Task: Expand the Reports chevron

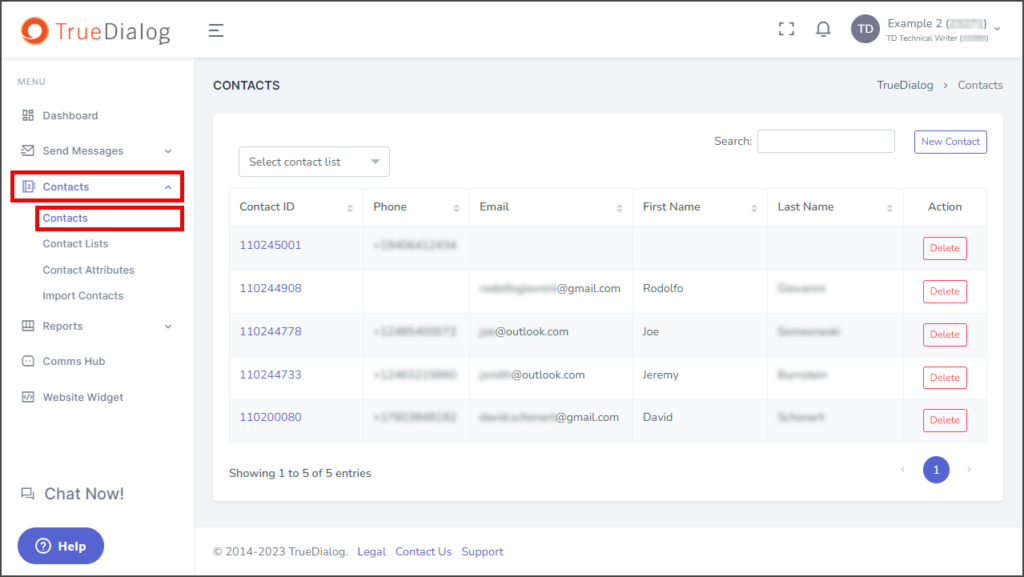Action: pos(168,326)
